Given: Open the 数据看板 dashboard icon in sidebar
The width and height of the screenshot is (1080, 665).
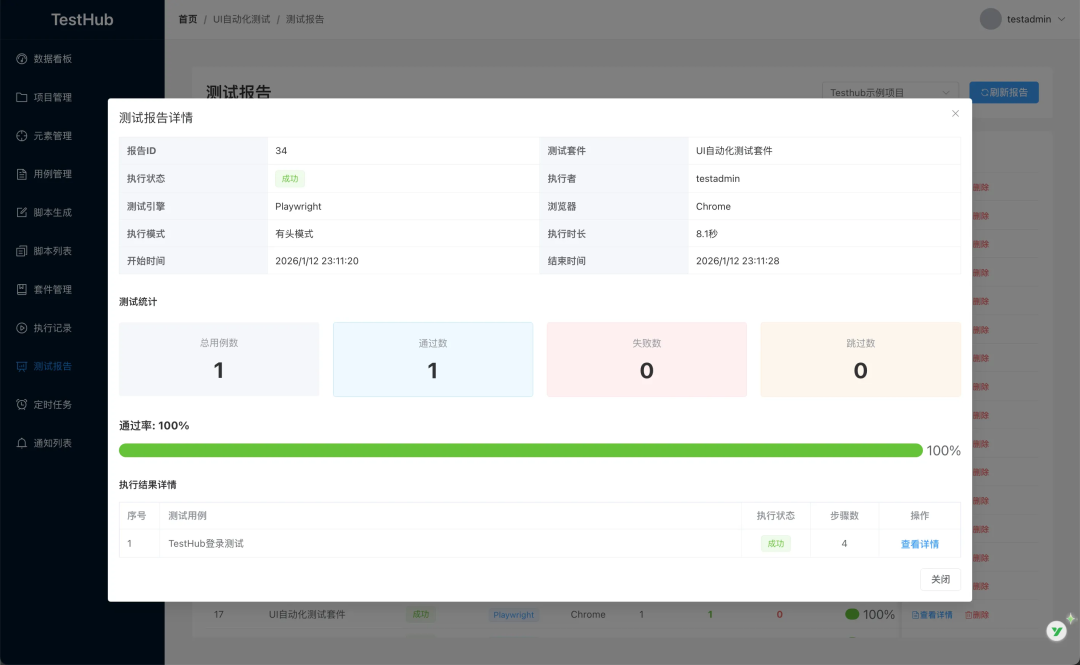Looking at the screenshot, I should click(21, 59).
